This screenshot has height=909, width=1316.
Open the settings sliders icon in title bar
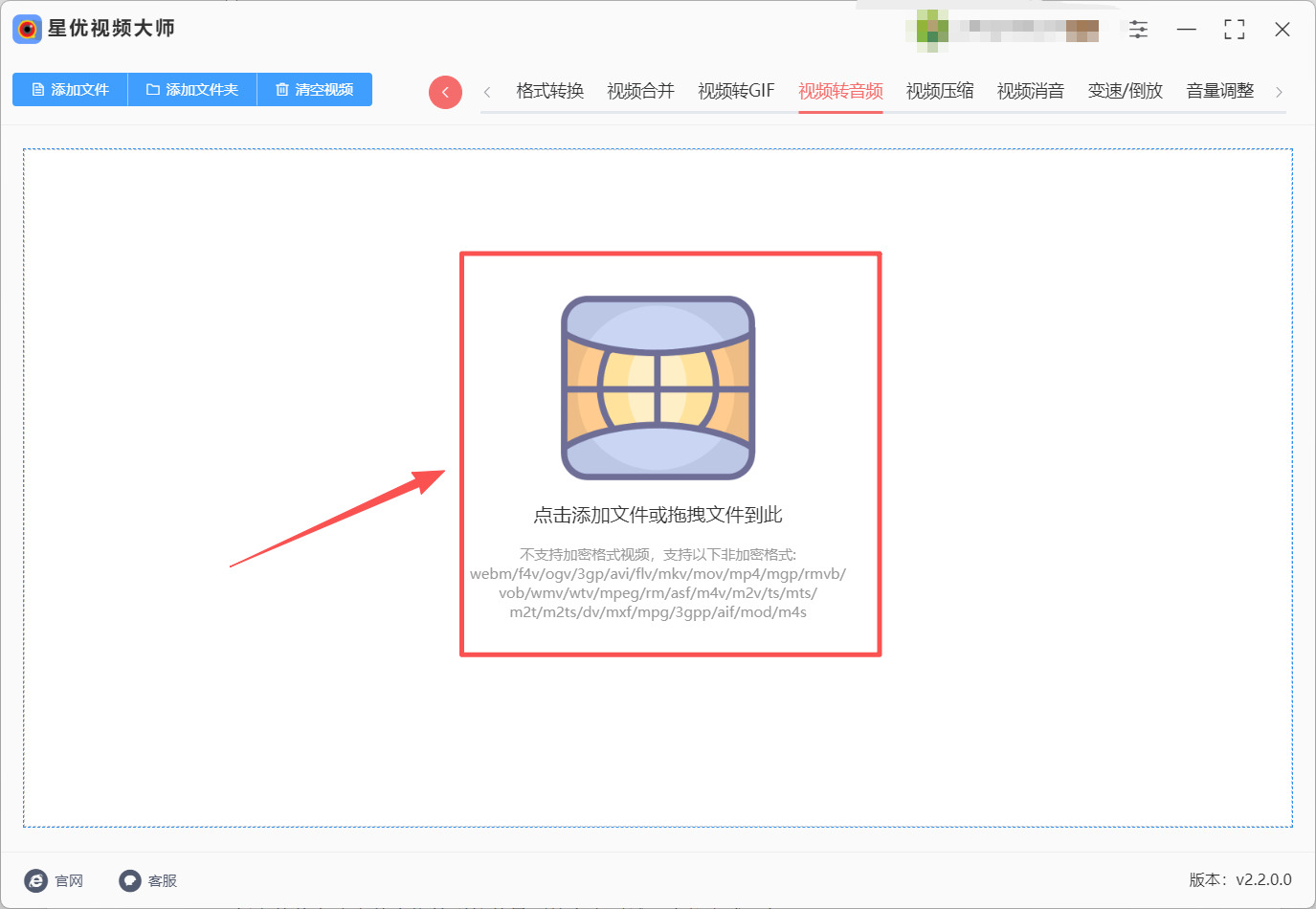(x=1138, y=30)
